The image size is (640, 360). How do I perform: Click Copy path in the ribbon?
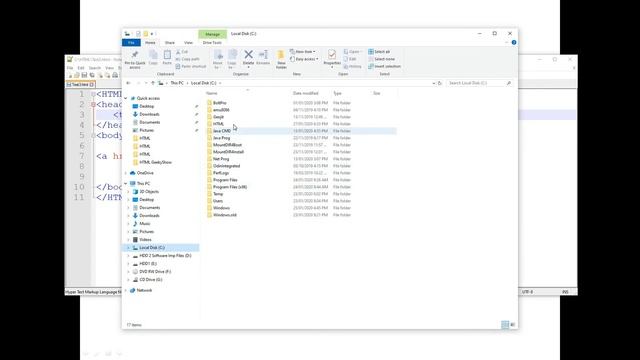pyautogui.click(x=188, y=59)
